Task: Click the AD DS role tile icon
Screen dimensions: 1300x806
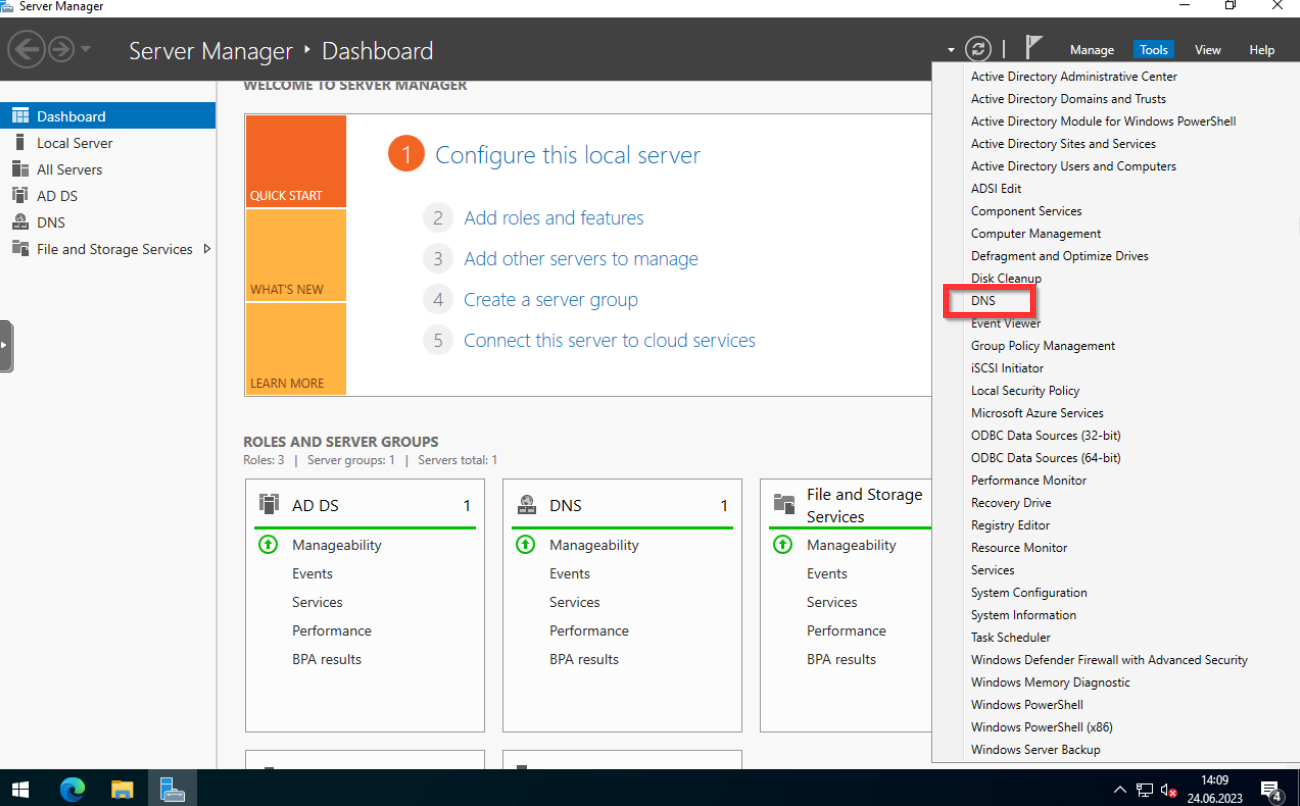Action: tap(269, 504)
